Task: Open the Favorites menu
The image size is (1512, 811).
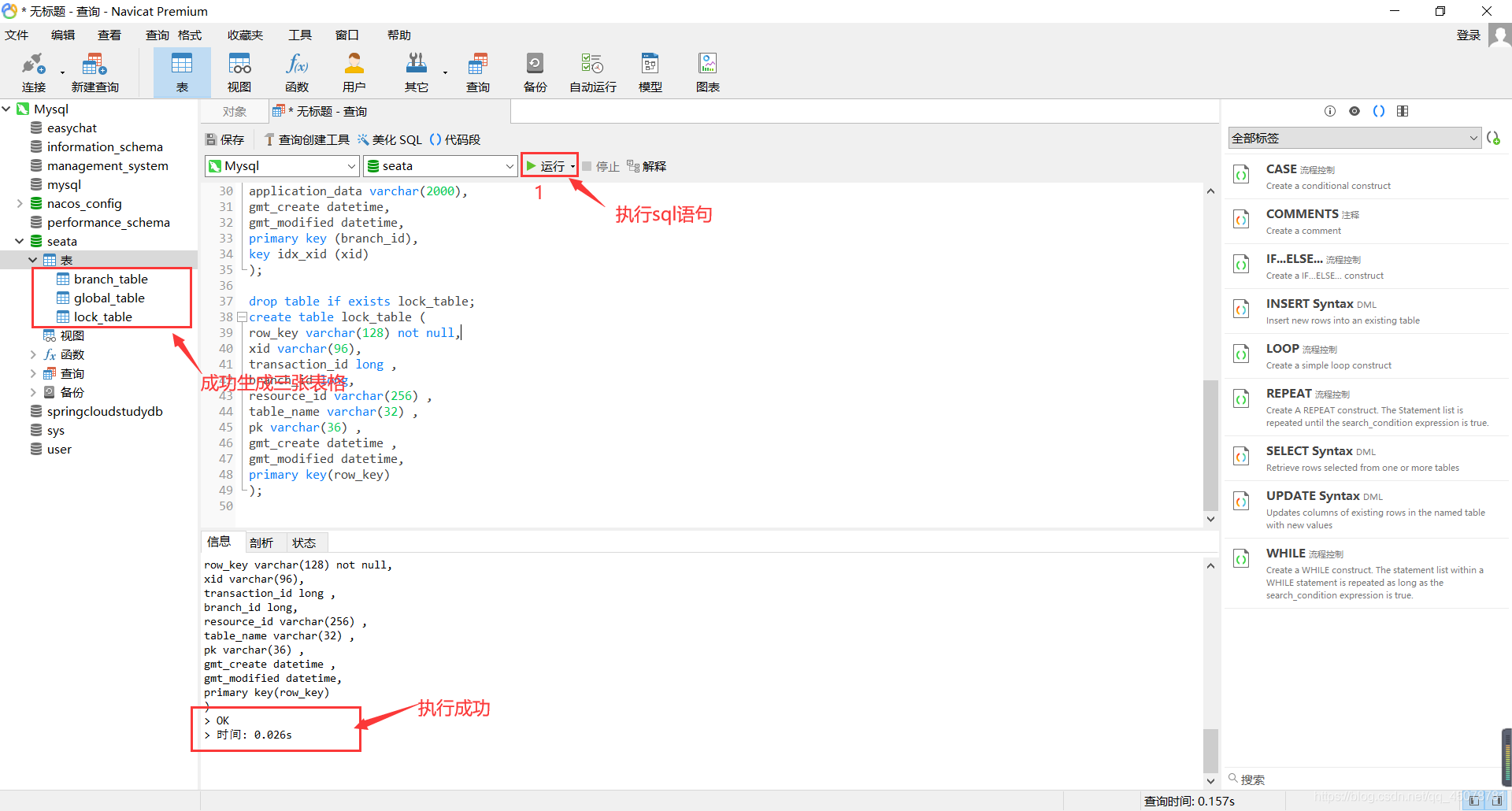Action: (x=245, y=35)
